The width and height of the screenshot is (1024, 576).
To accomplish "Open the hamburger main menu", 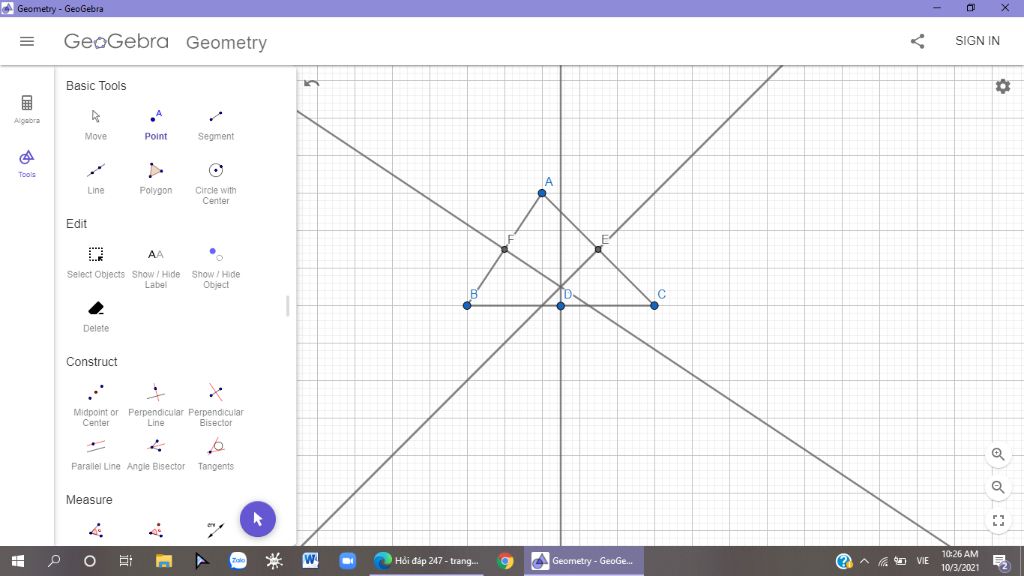I will (x=27, y=41).
